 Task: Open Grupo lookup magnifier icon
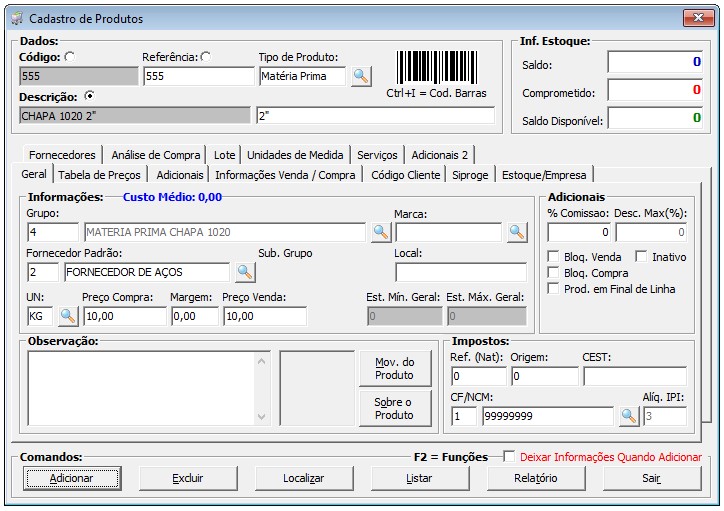click(381, 232)
